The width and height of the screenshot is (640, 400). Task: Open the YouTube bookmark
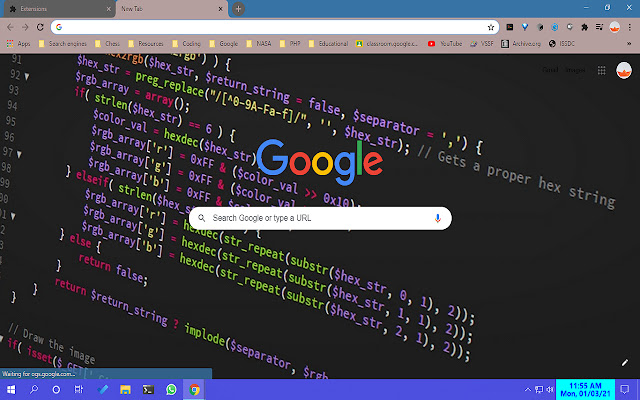click(x=445, y=44)
